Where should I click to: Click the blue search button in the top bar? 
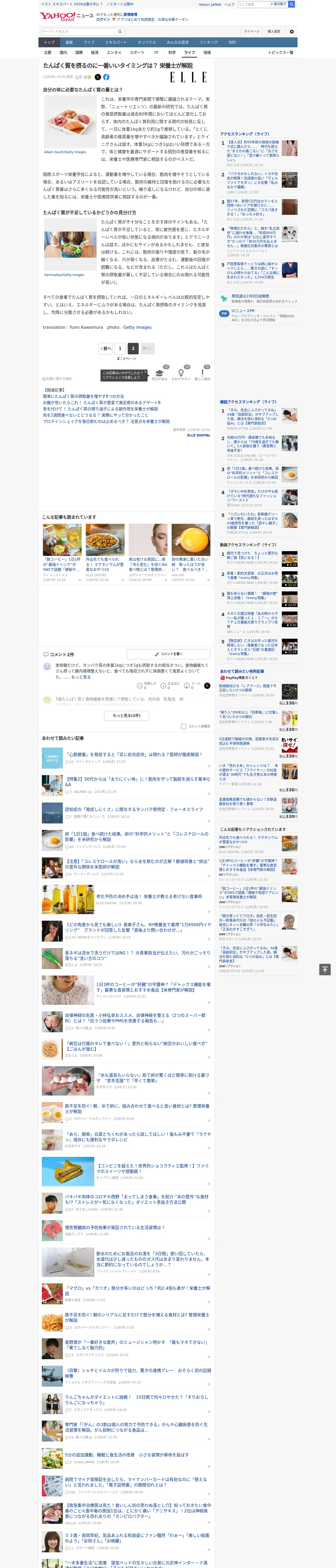click(x=292, y=4)
